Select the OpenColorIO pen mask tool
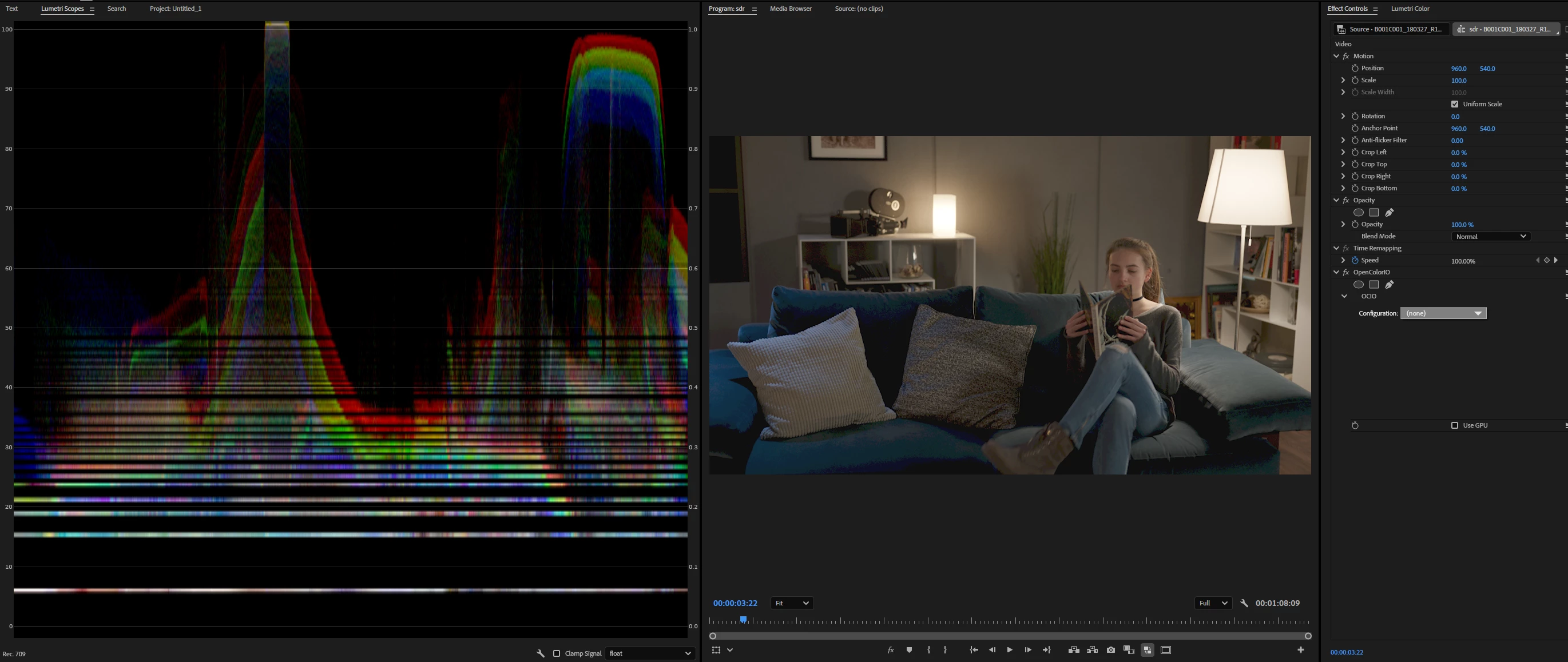The height and width of the screenshot is (662, 1568). (1389, 285)
